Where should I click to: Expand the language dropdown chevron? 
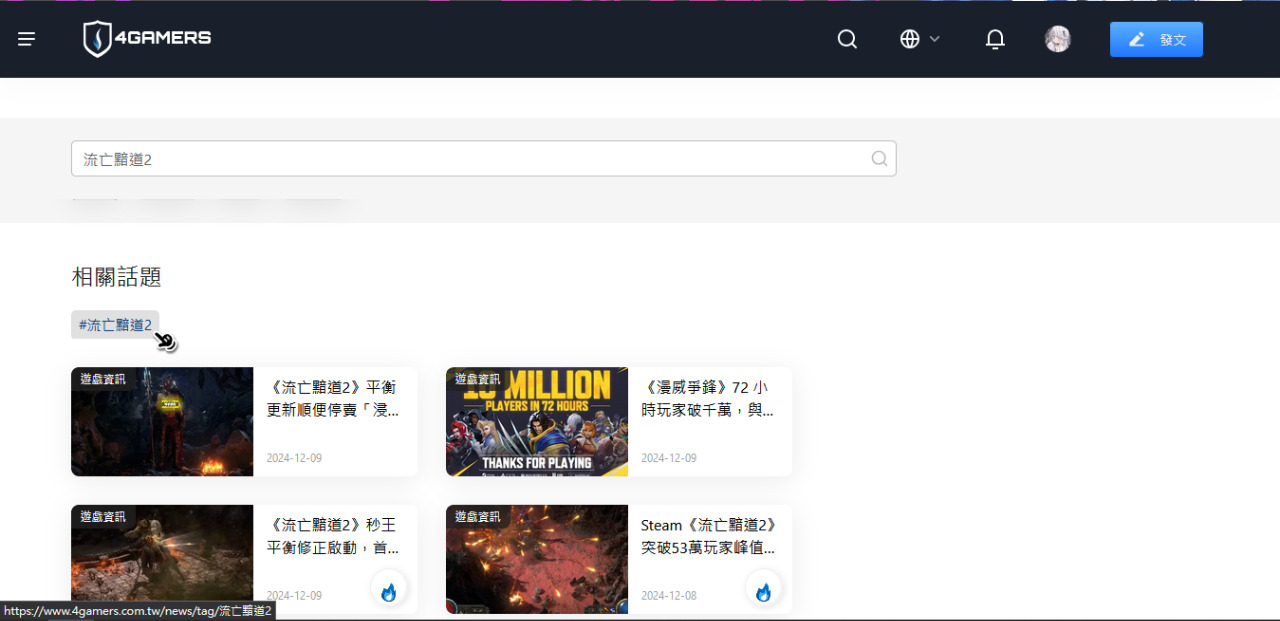tap(935, 39)
